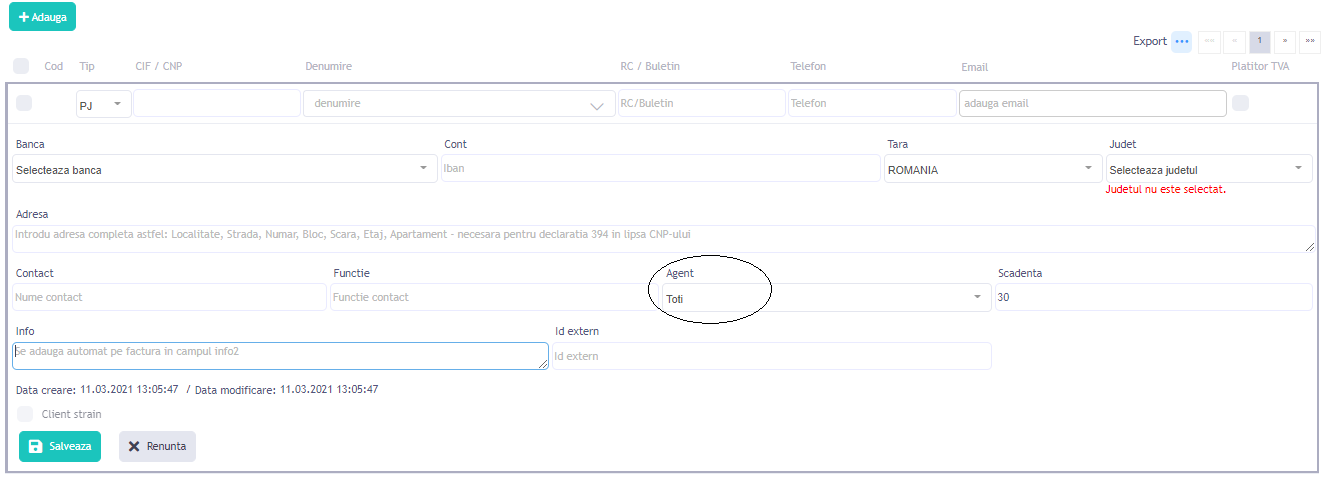Go to the first page arrow

point(1209,41)
